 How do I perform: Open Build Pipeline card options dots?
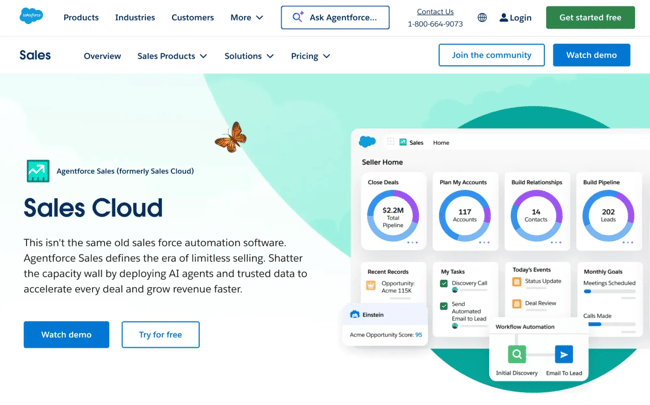628,243
